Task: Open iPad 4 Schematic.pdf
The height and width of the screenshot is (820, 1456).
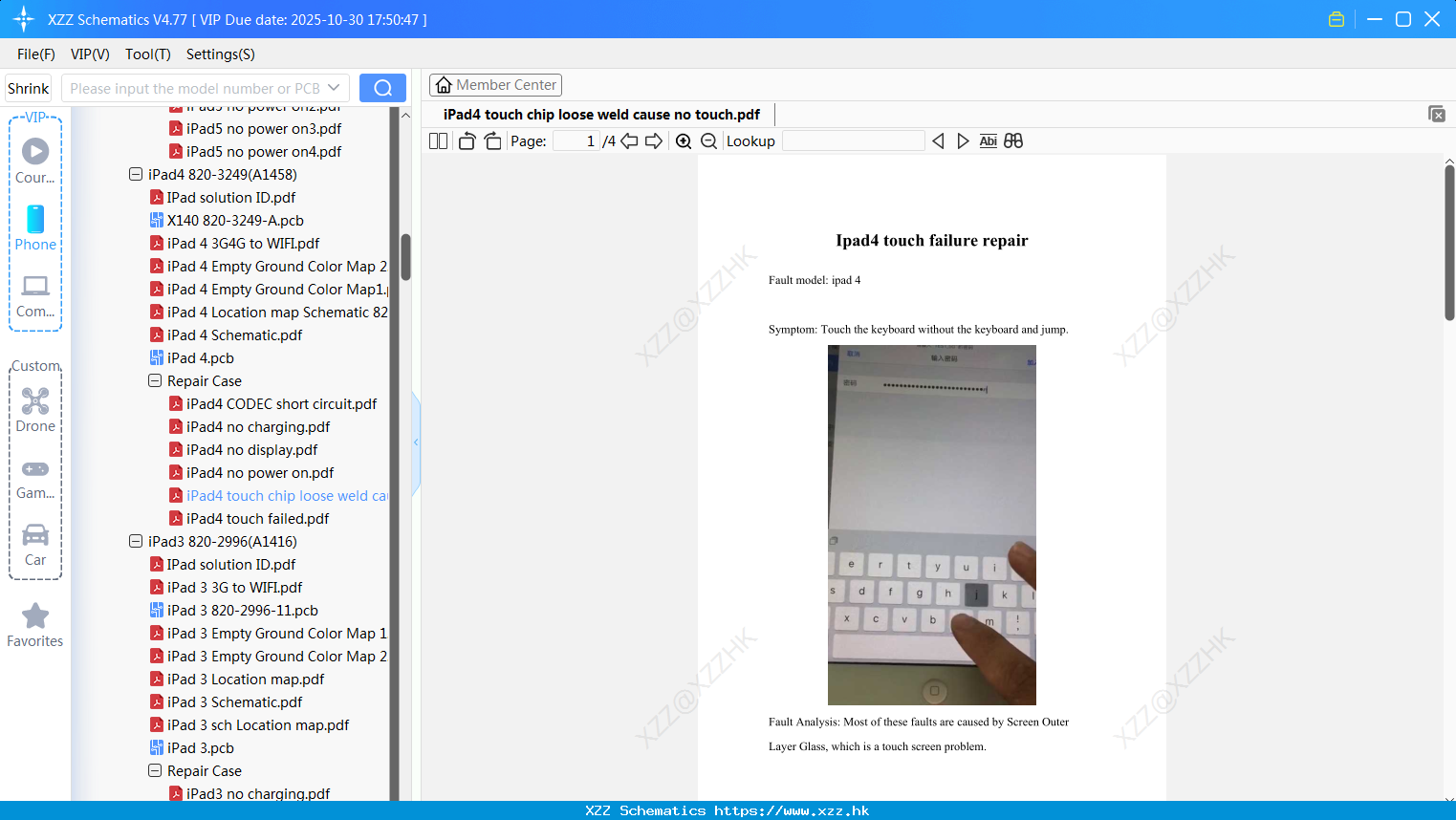Action: (x=226, y=335)
